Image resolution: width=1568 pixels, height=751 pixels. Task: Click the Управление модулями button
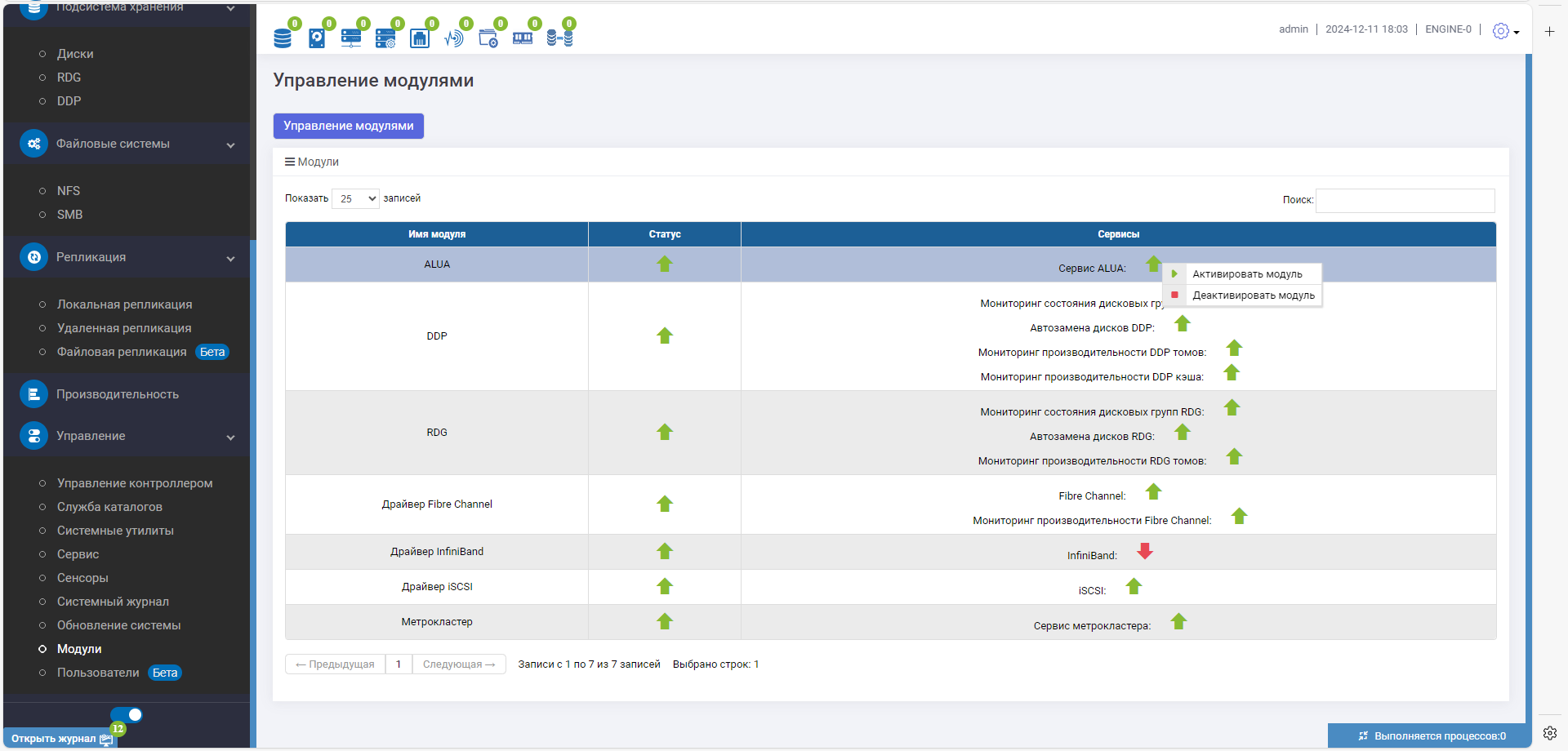[349, 126]
